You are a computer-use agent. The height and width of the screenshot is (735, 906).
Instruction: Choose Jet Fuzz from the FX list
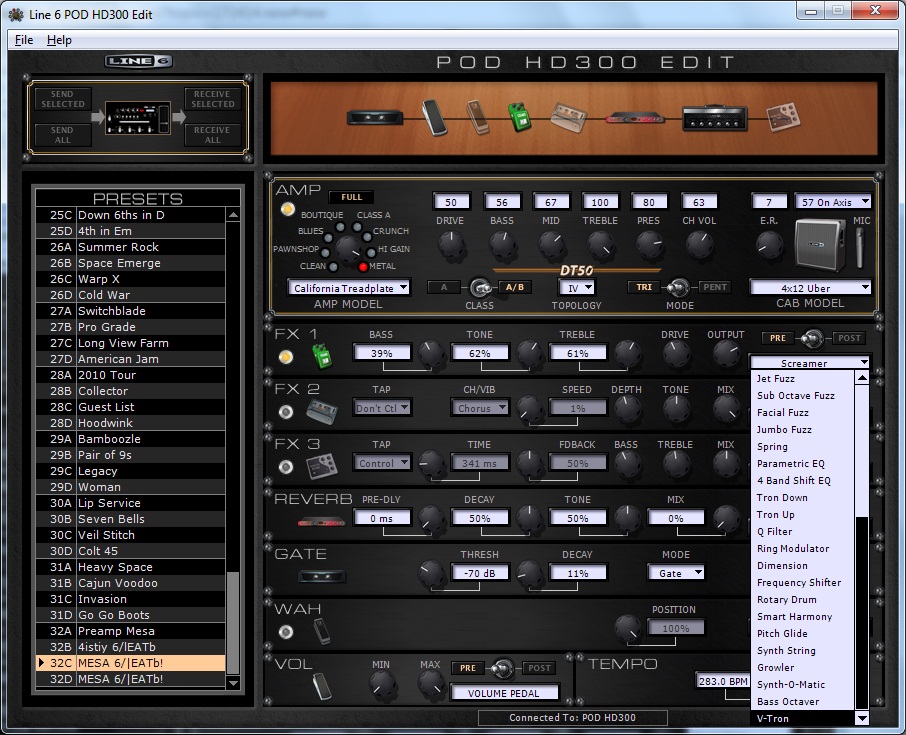point(802,378)
